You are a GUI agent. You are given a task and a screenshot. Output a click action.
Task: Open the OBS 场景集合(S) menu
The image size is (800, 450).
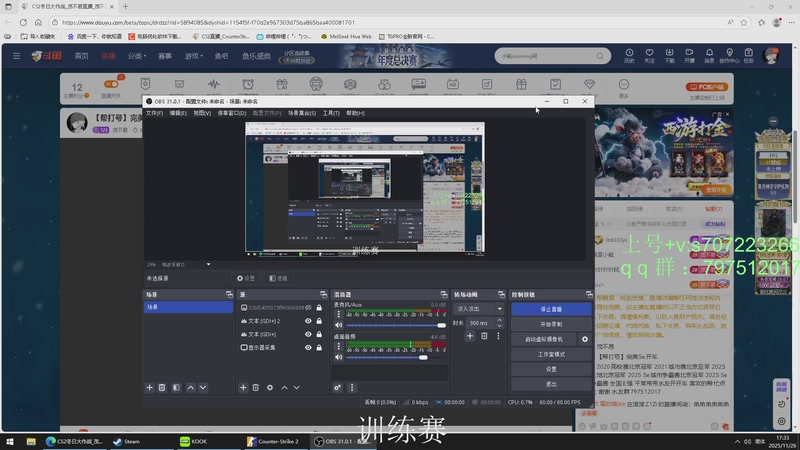pos(302,113)
